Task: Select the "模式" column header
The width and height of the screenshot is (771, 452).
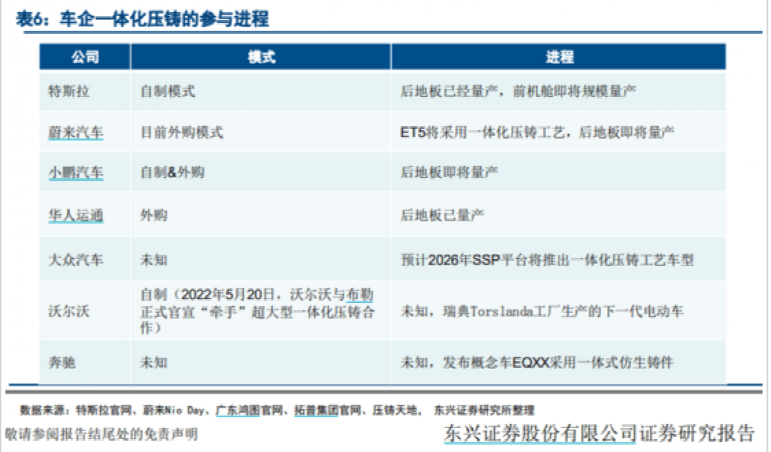Action: pyautogui.click(x=261, y=57)
